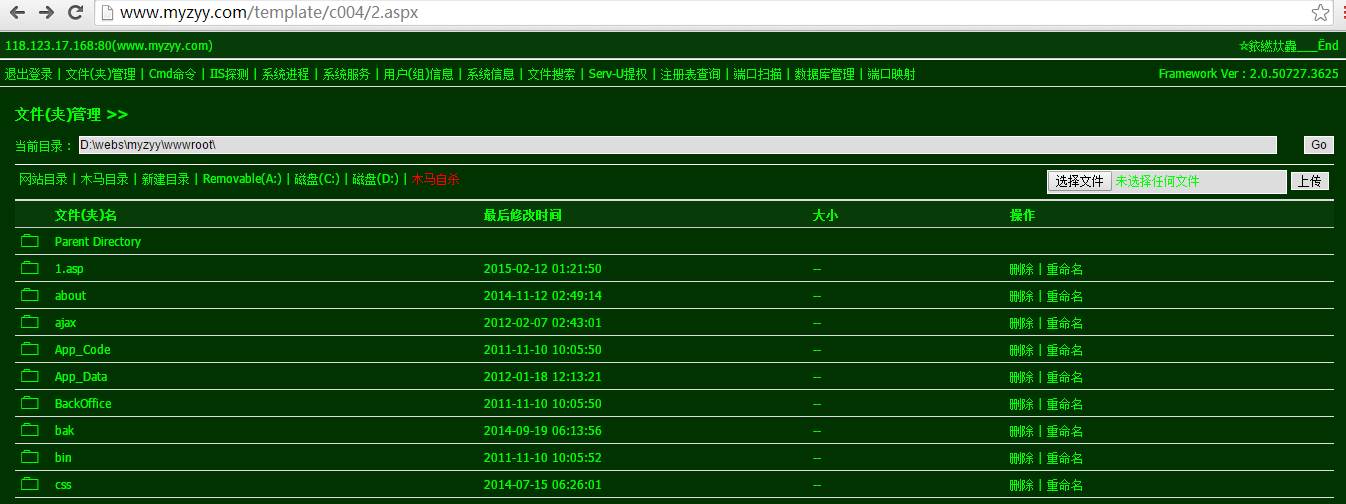Click the 新建目录 link
Image resolution: width=1346 pixels, height=504 pixels.
166,180
